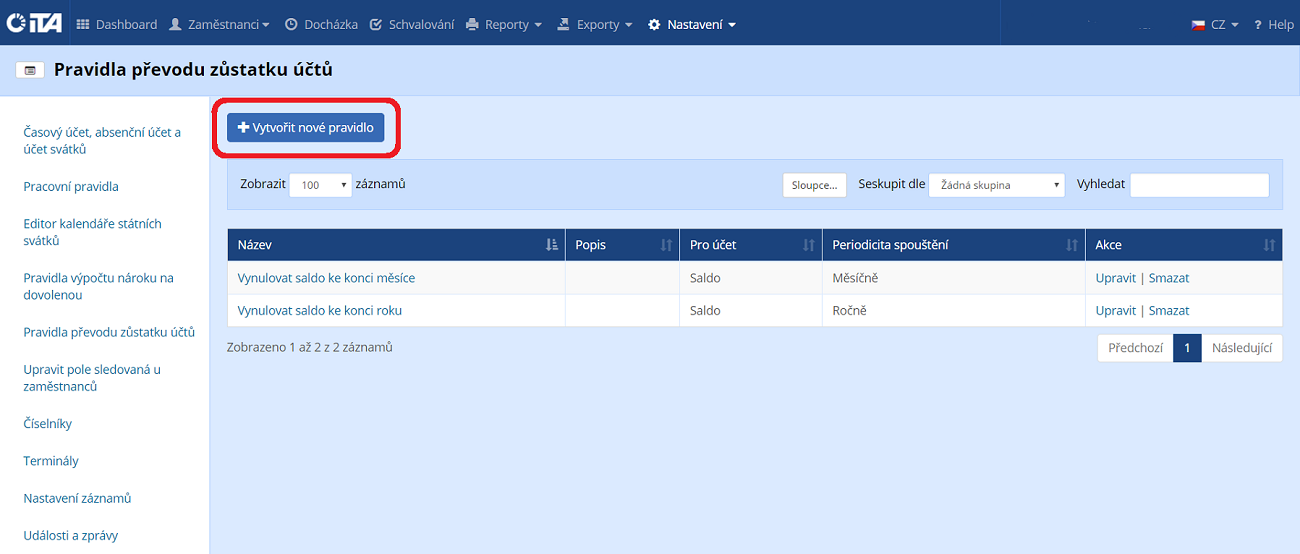Sort by Periodicita spouštění column arrows
1300x554 pixels.
(x=1072, y=245)
